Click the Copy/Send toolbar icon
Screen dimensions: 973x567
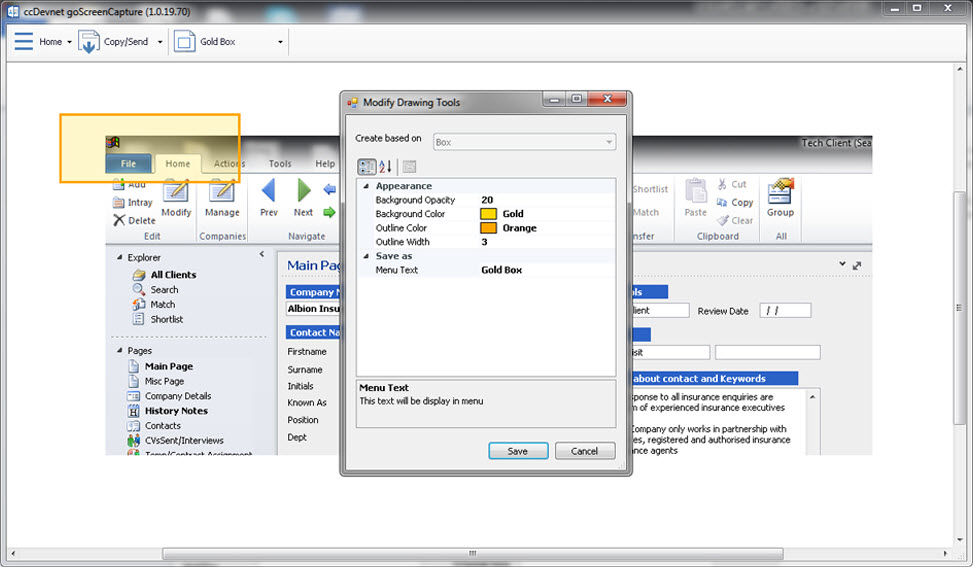(89, 42)
